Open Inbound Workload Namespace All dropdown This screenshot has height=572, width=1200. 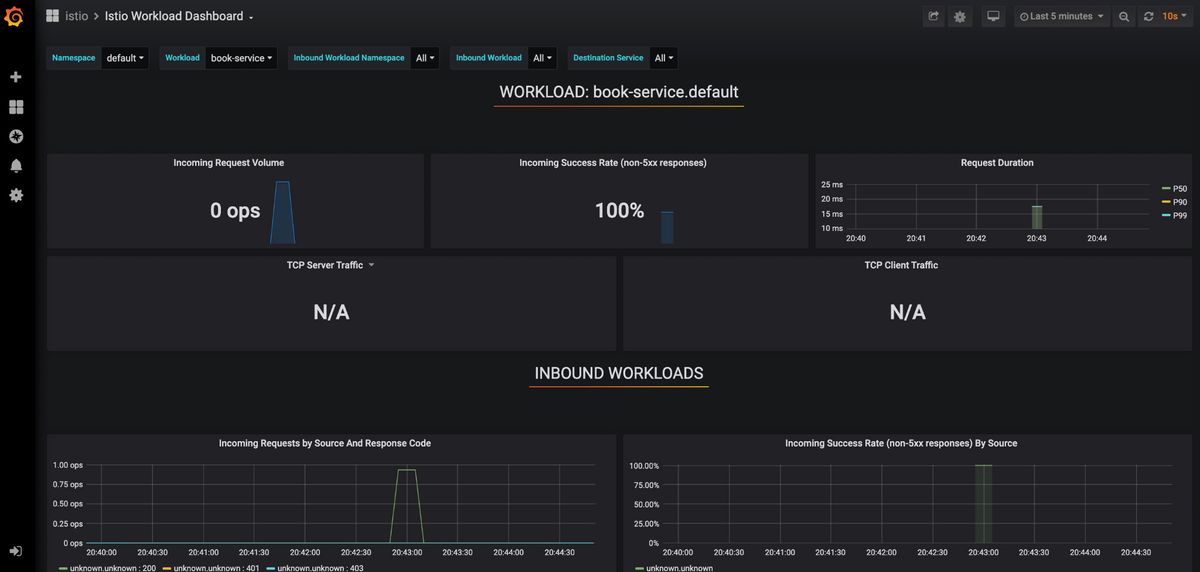(x=425, y=58)
